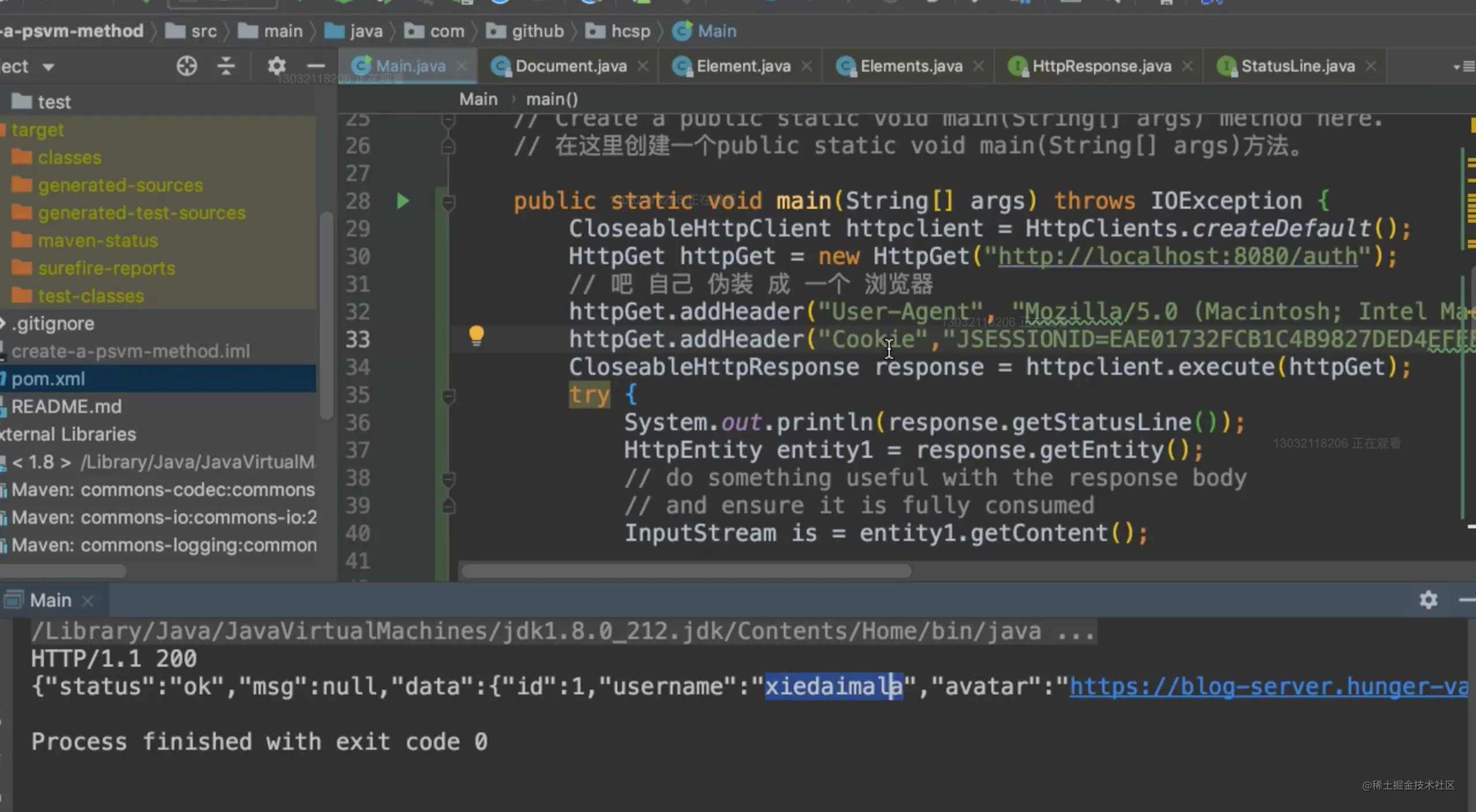Toggle fold marker at comment line 38
This screenshot has height=812, width=1476.
448,479
